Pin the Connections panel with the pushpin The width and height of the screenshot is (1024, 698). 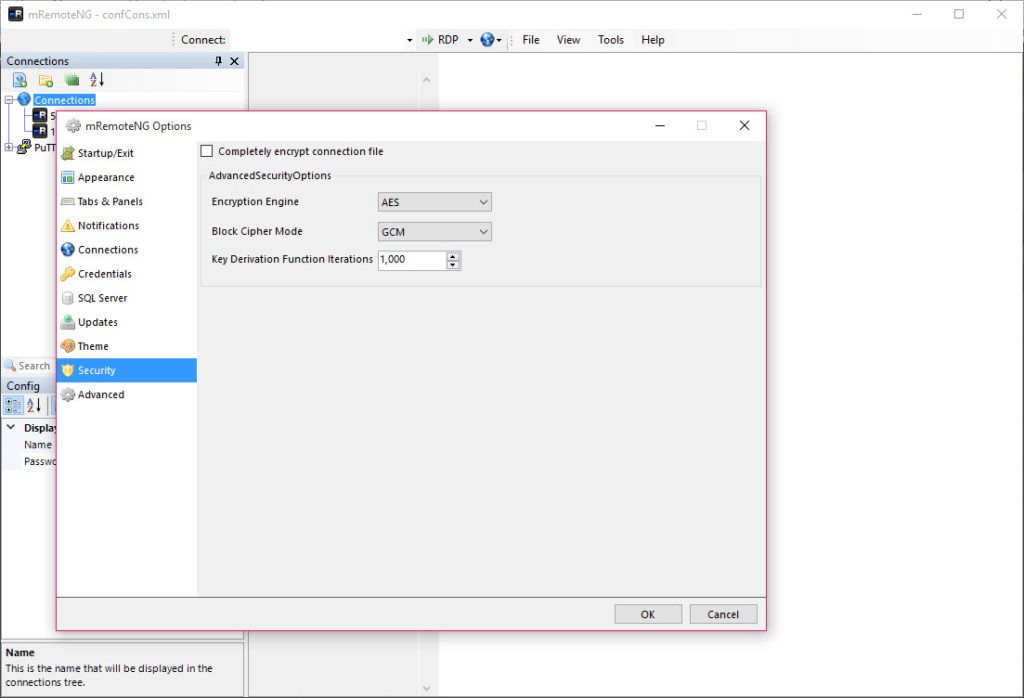pyautogui.click(x=219, y=61)
